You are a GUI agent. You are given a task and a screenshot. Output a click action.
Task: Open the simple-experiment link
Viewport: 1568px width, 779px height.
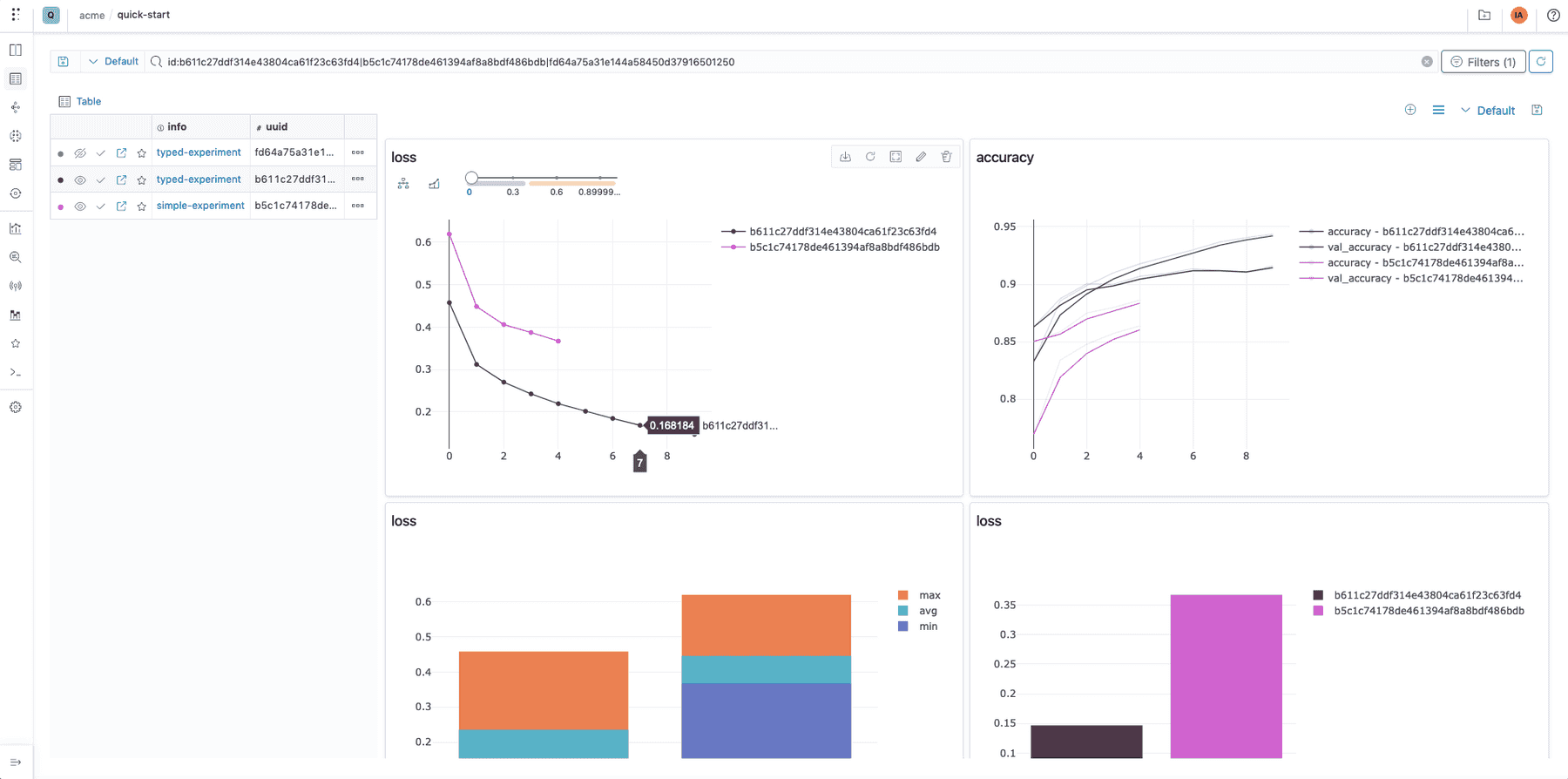point(200,206)
